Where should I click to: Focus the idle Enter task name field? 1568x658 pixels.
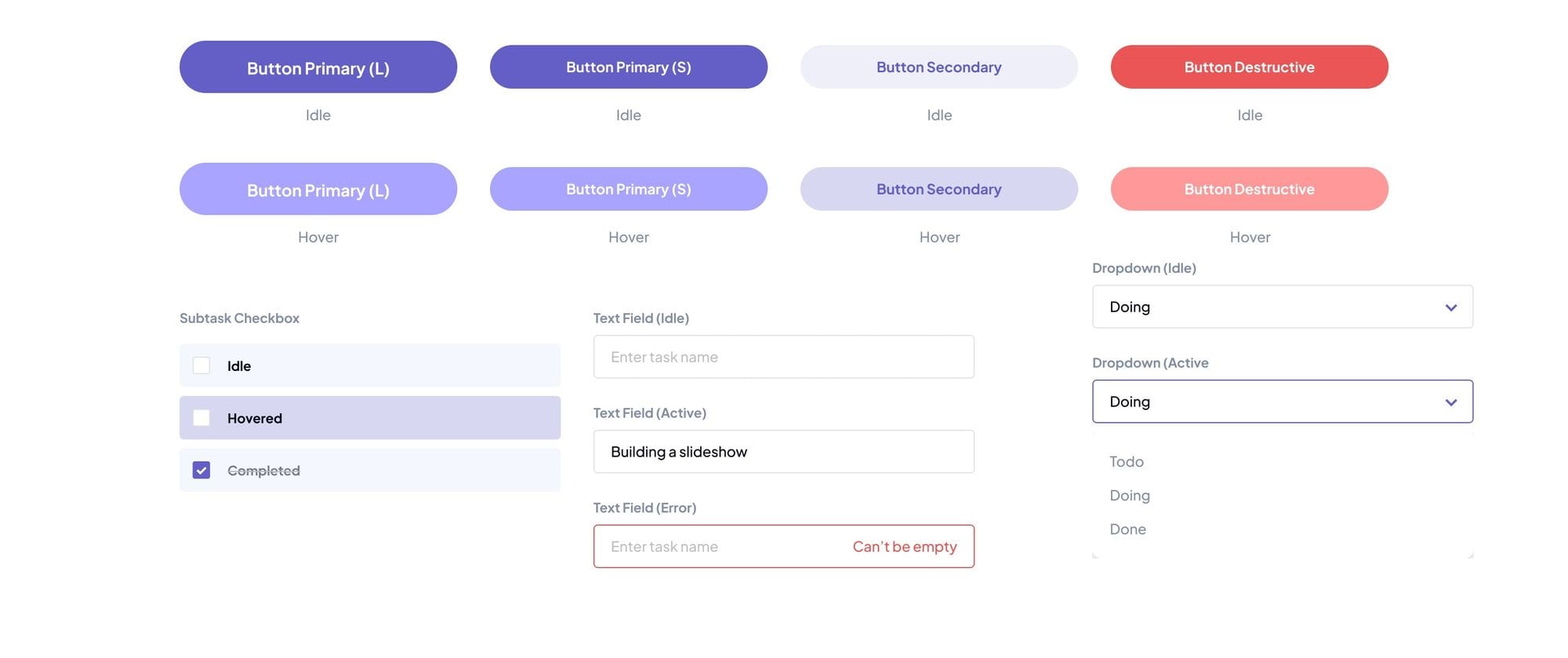click(x=782, y=357)
